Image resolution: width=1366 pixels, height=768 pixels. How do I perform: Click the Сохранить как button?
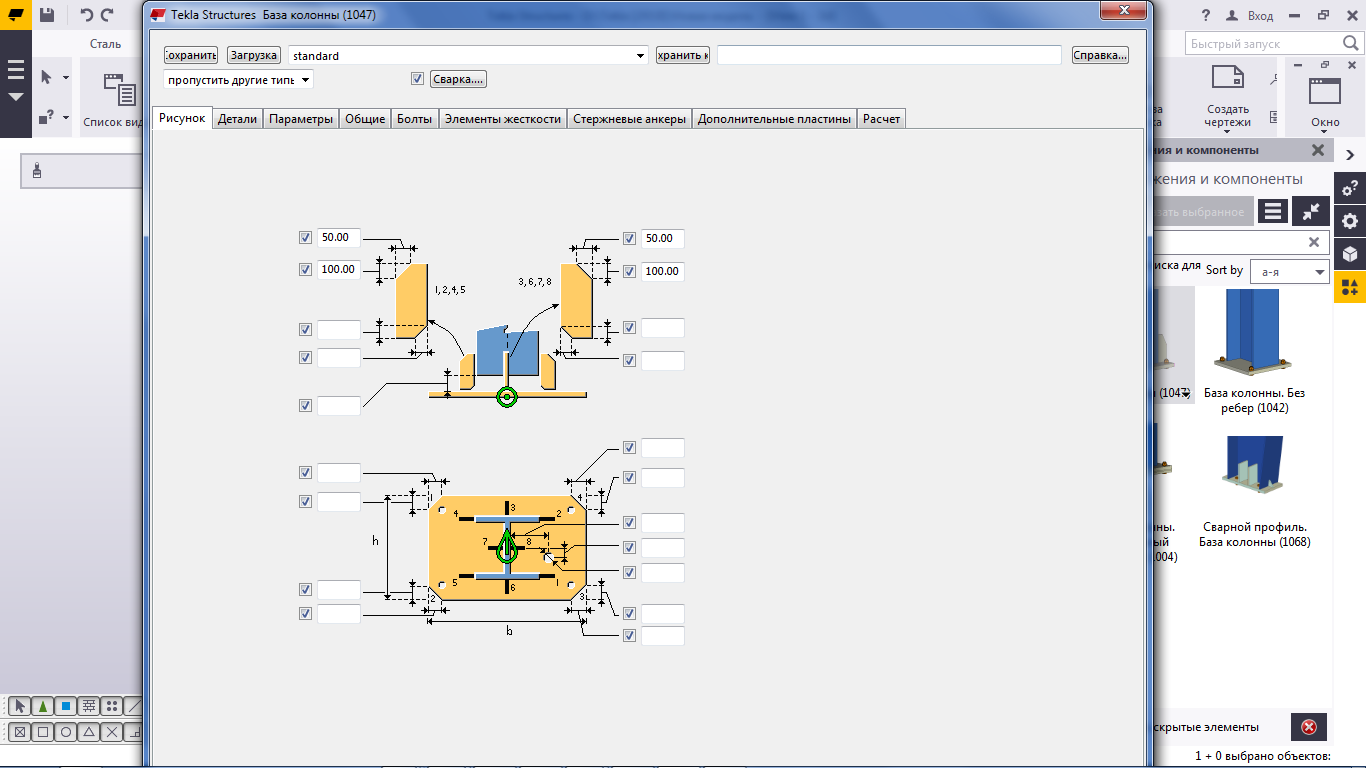tap(683, 56)
